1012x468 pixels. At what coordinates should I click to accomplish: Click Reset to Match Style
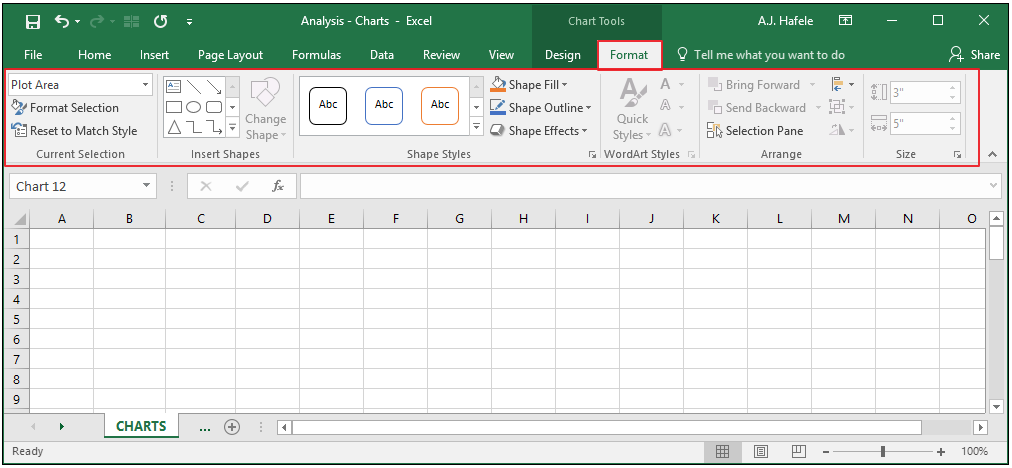coord(74,130)
